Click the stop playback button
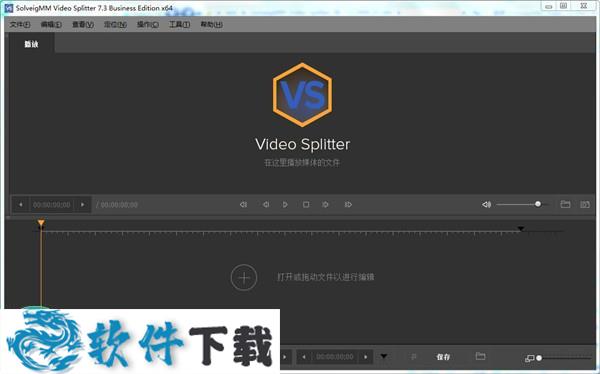 point(306,205)
